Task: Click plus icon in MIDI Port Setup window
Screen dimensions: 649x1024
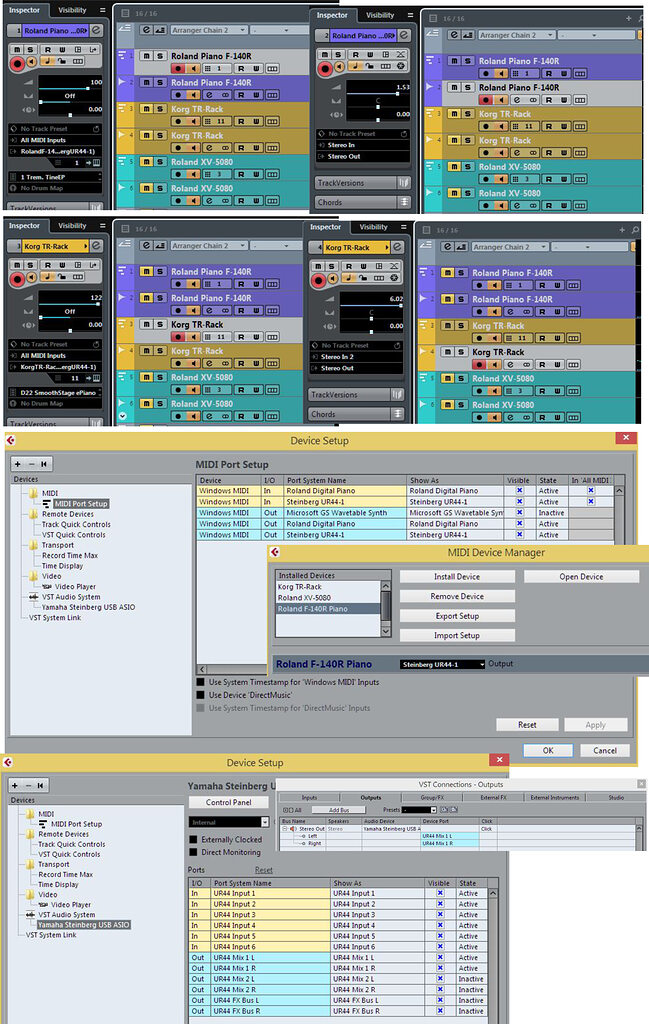Action: click(x=18, y=464)
